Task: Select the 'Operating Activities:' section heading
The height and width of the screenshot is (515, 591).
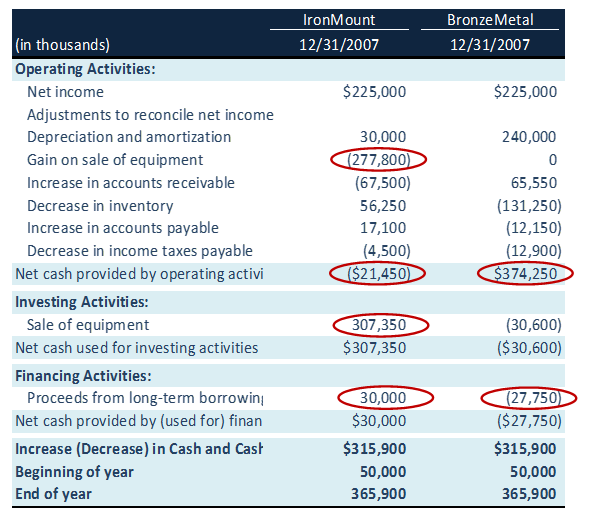Action: point(85,69)
